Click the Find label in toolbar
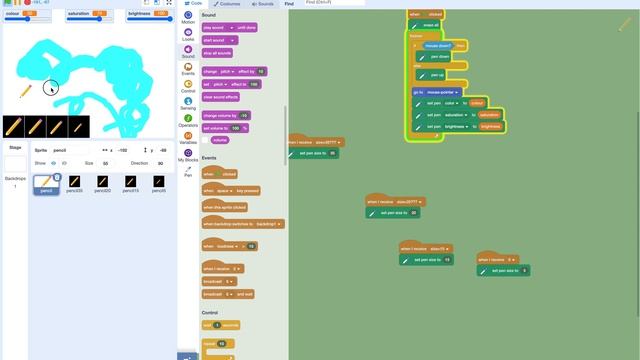 click(289, 4)
